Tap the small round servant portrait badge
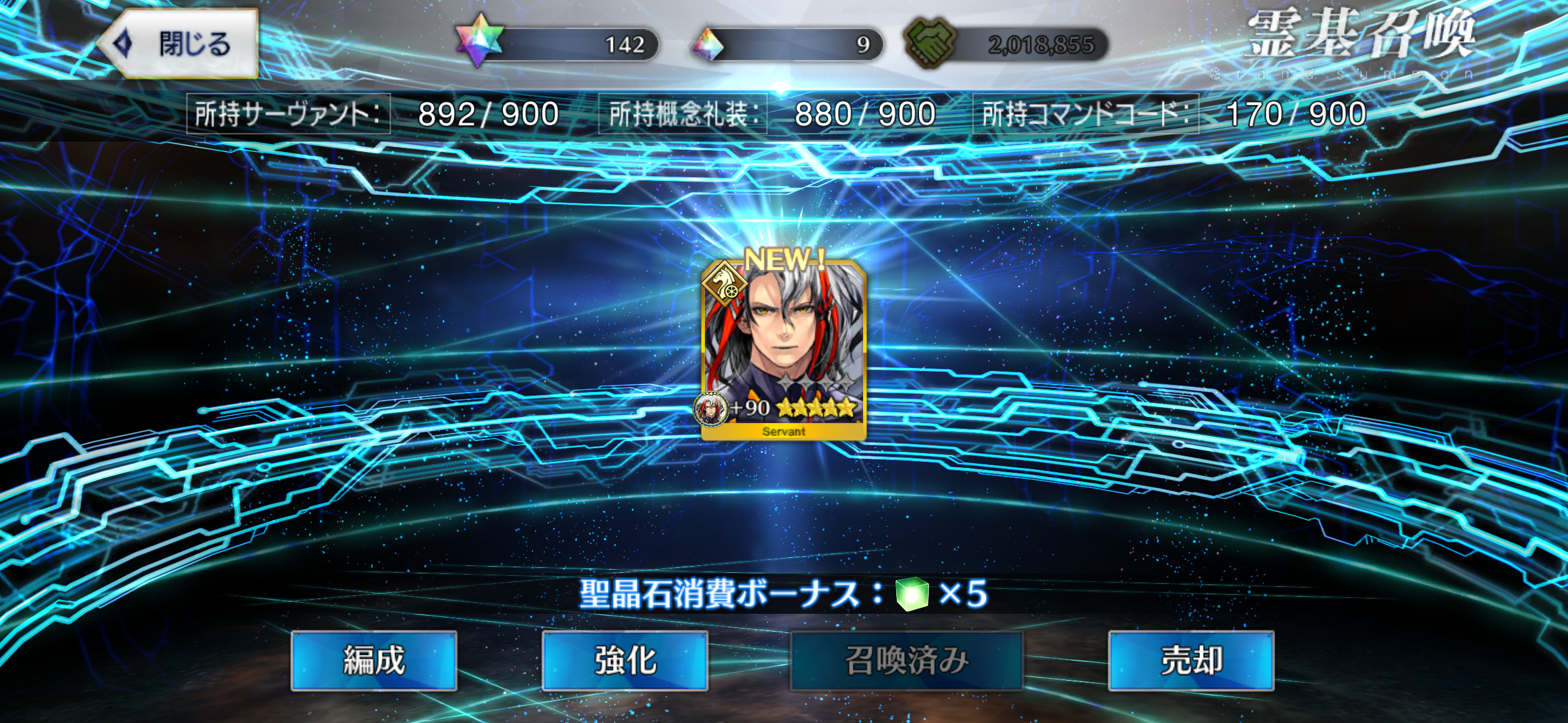The height and width of the screenshot is (723, 1568). pos(710,408)
